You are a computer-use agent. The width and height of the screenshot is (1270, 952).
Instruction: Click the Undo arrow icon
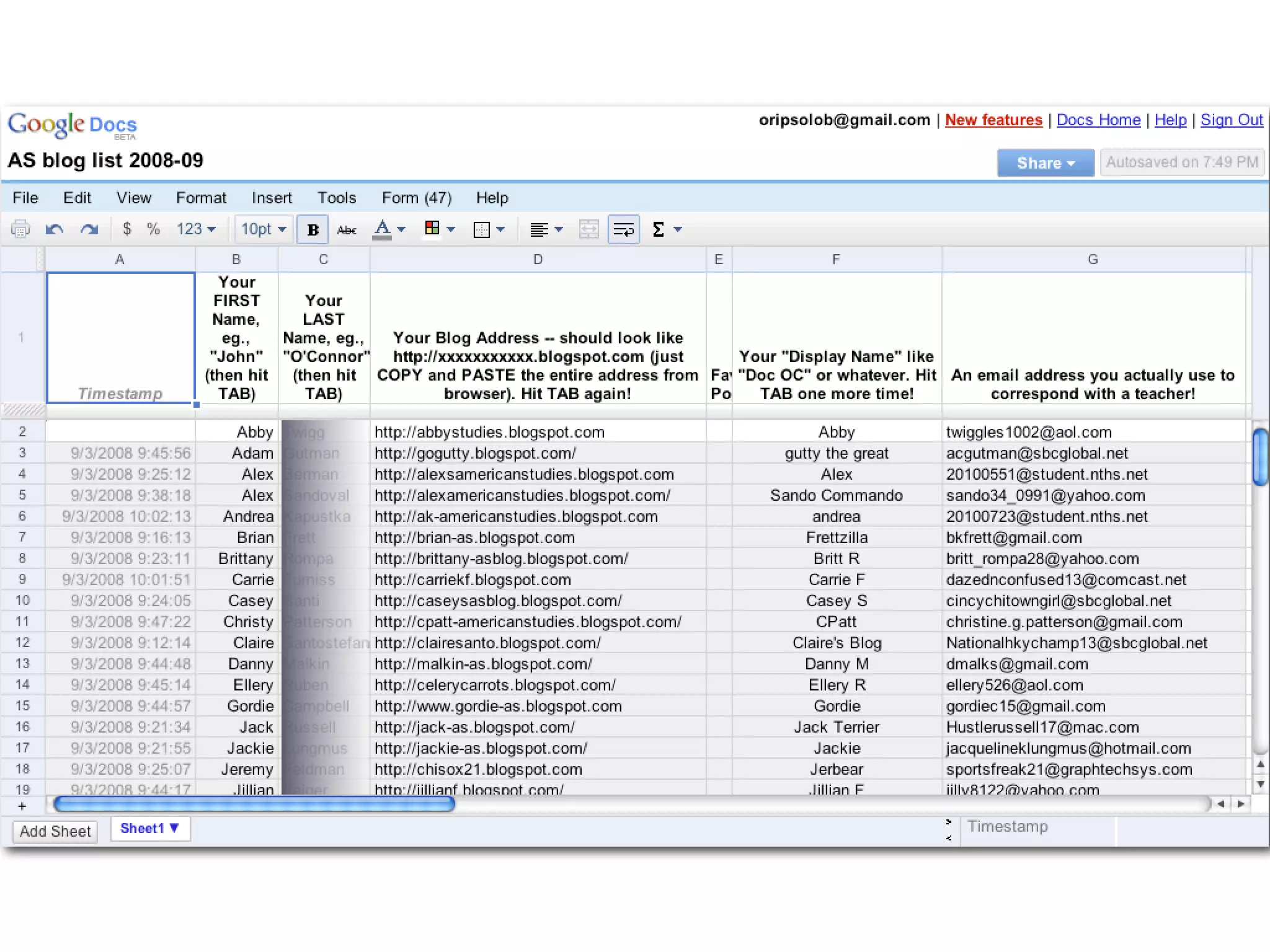[55, 229]
